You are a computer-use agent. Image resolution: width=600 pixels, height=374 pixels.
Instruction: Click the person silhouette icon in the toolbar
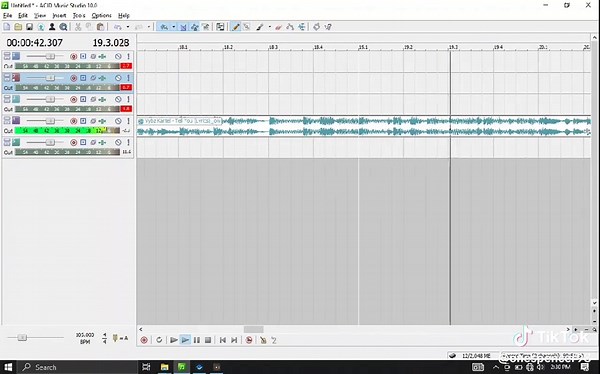pyautogui.click(x=52, y=27)
